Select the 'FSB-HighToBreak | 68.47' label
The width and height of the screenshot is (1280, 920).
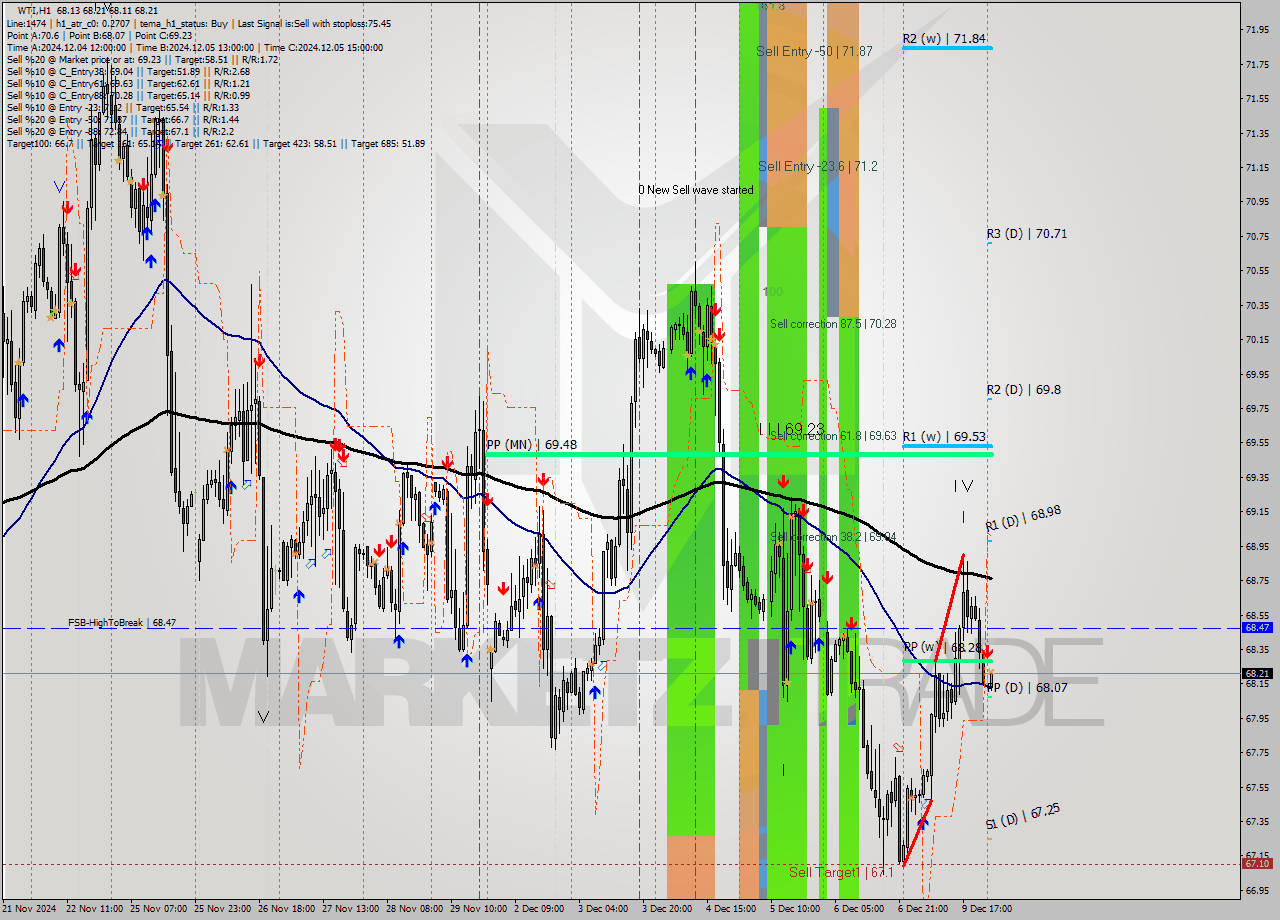point(122,623)
